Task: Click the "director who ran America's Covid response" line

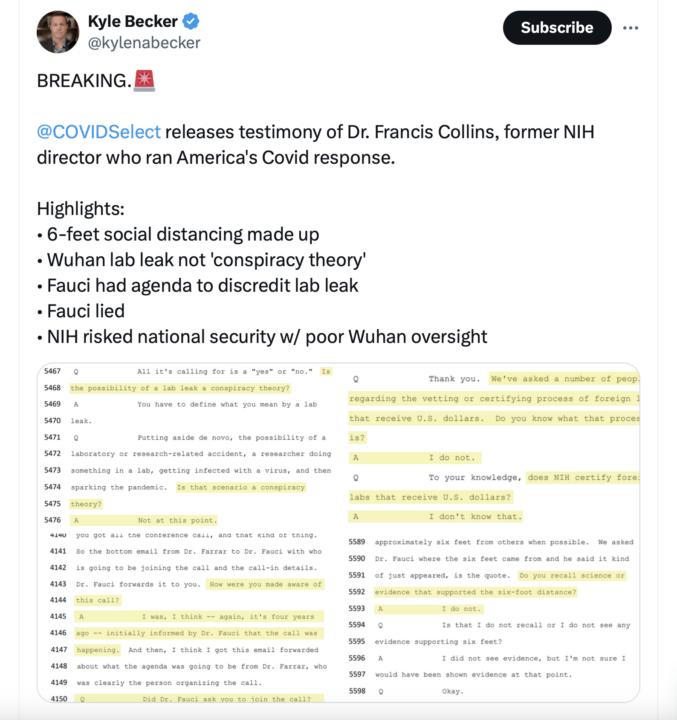Action: point(216,158)
